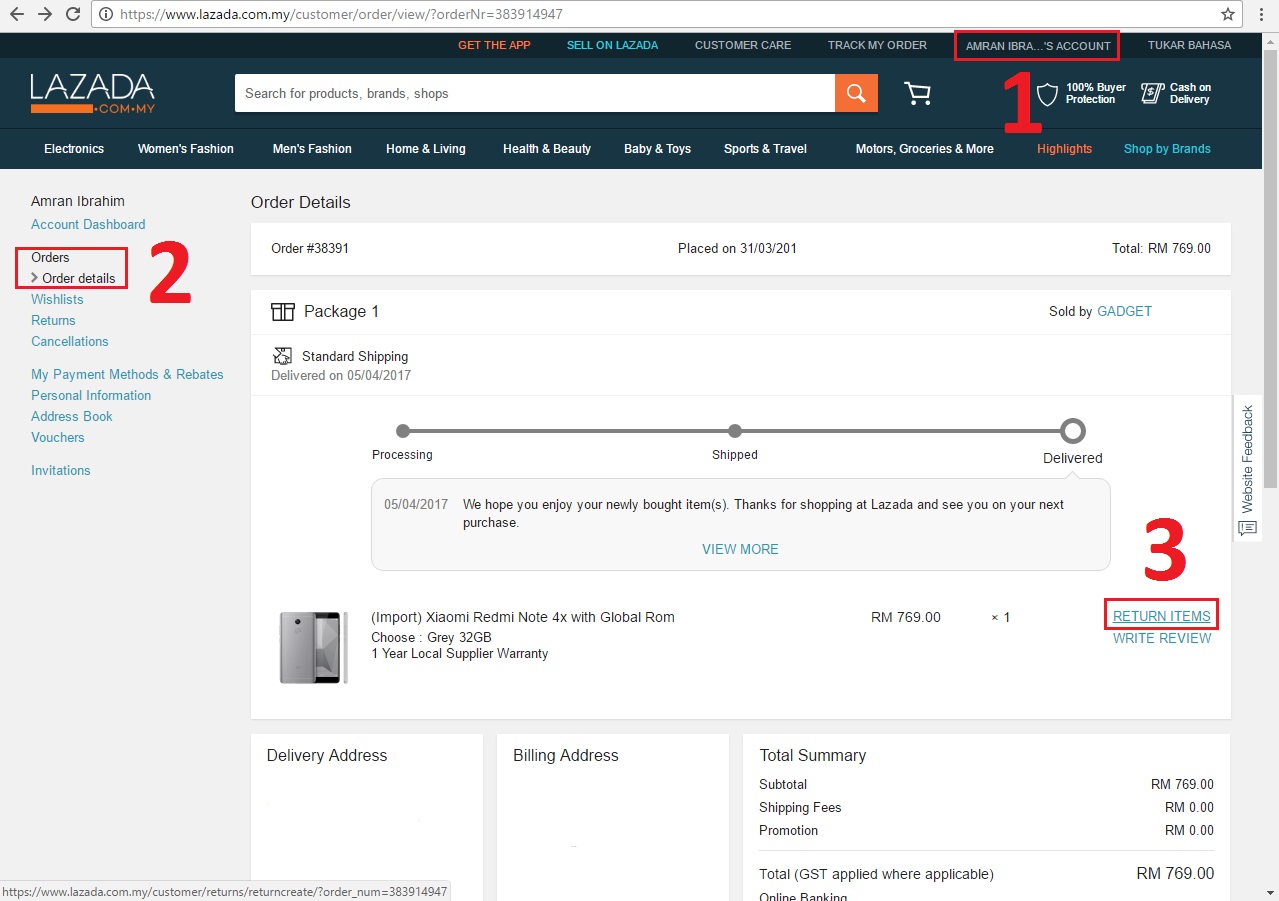Click the orange search magnifier button
1279x901 pixels.
[x=856, y=93]
